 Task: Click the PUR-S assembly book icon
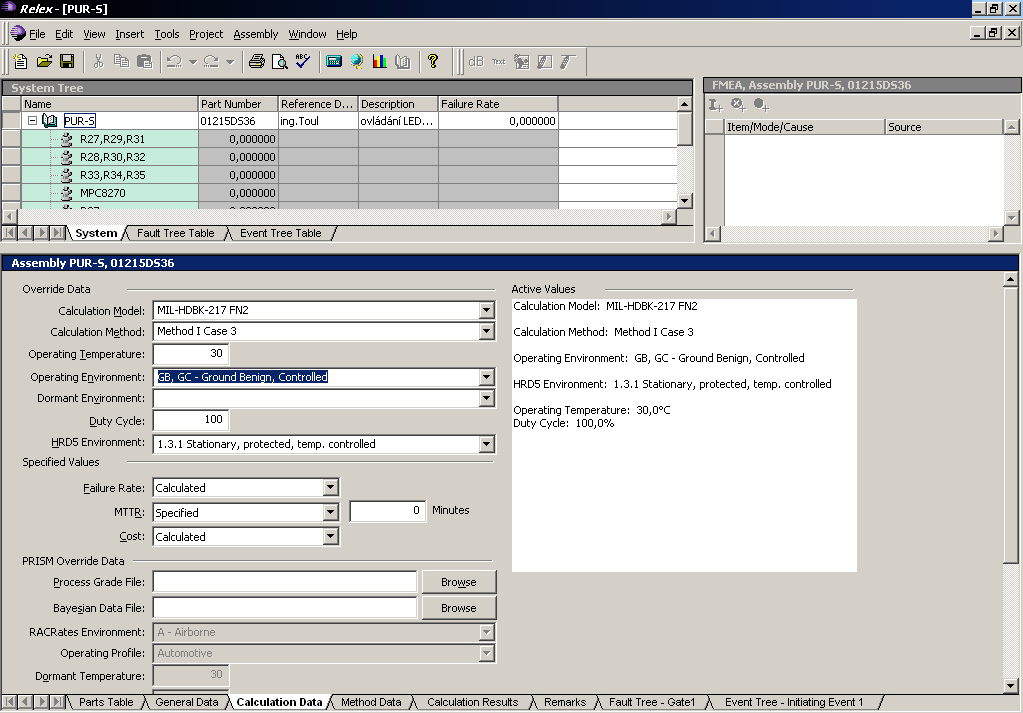tap(50, 121)
